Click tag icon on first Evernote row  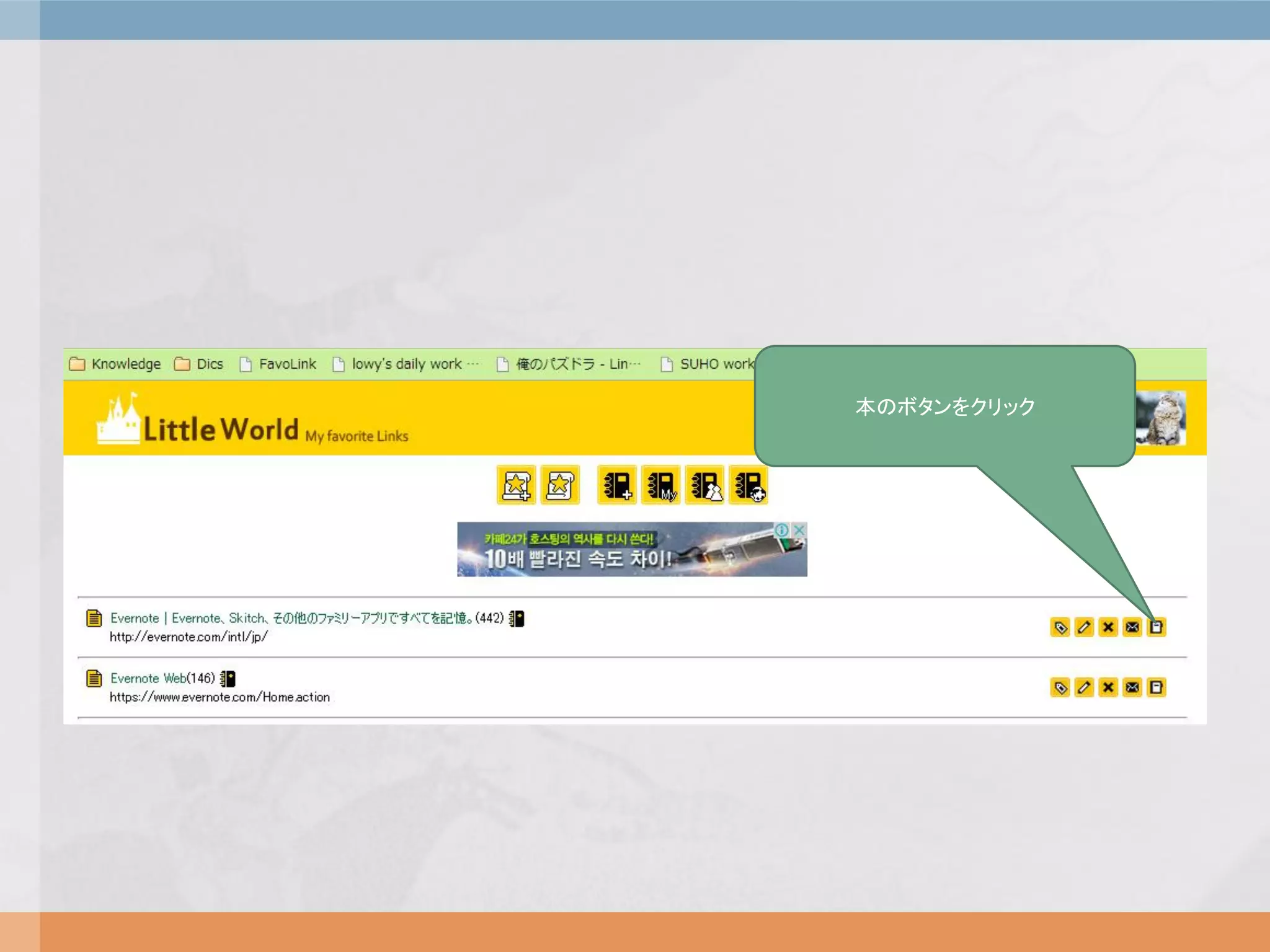(1060, 627)
